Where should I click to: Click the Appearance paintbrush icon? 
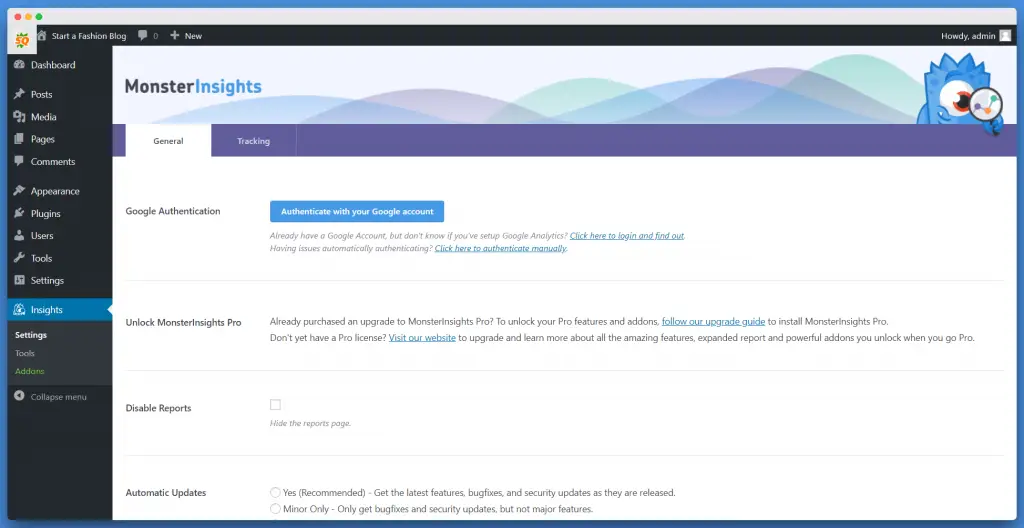(19, 191)
